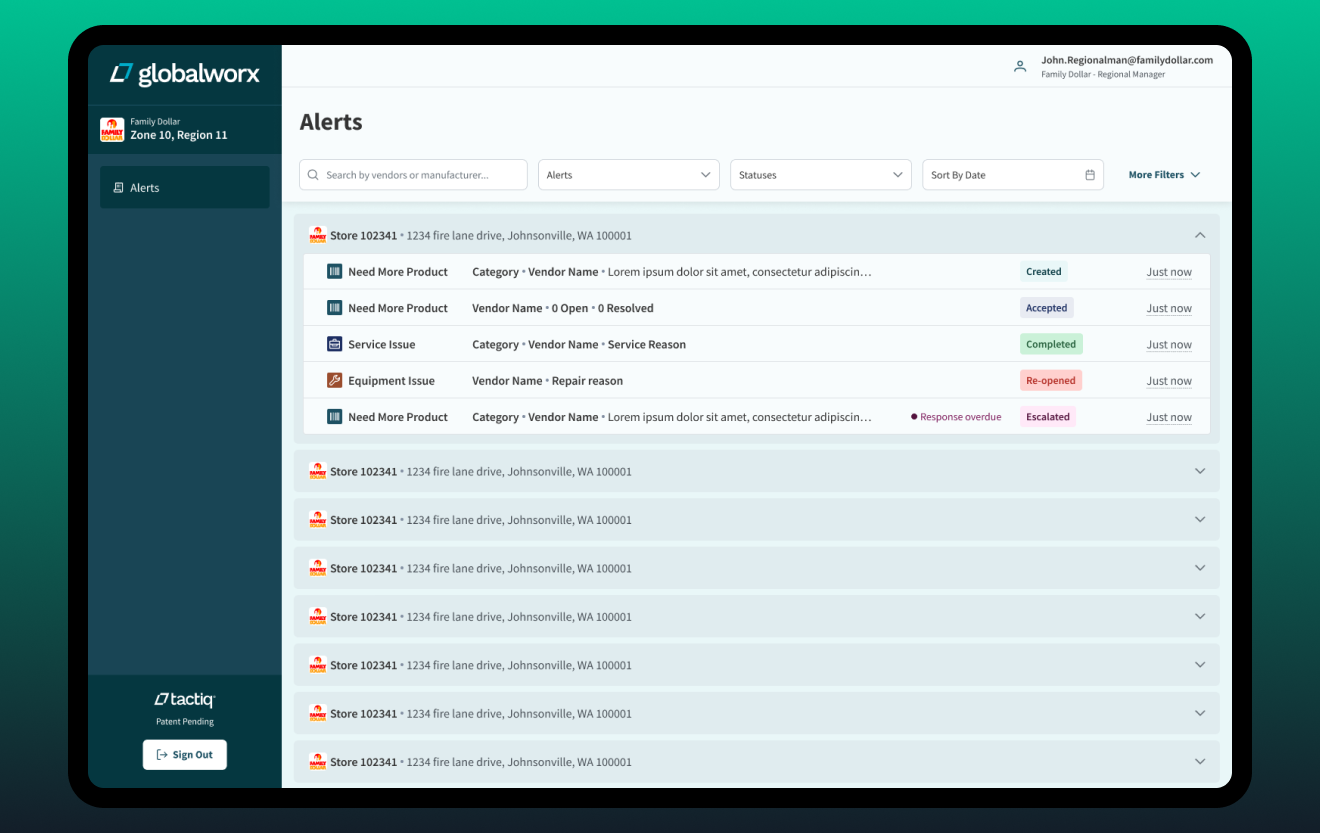This screenshot has height=833, width=1320.
Task: Click the tactiq logo
Action: (x=184, y=700)
